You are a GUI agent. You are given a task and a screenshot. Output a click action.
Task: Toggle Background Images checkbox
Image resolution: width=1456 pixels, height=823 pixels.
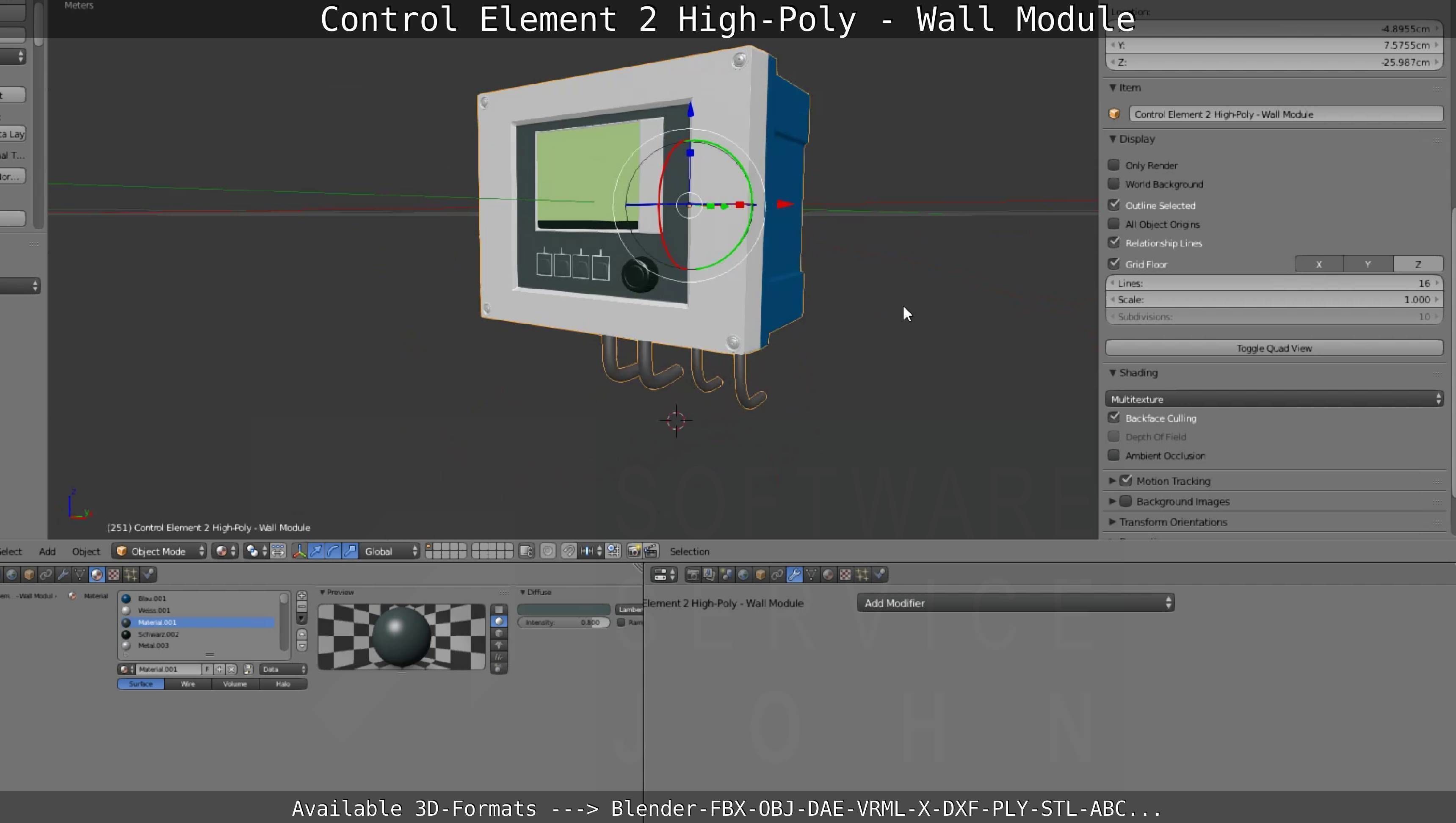point(1126,501)
